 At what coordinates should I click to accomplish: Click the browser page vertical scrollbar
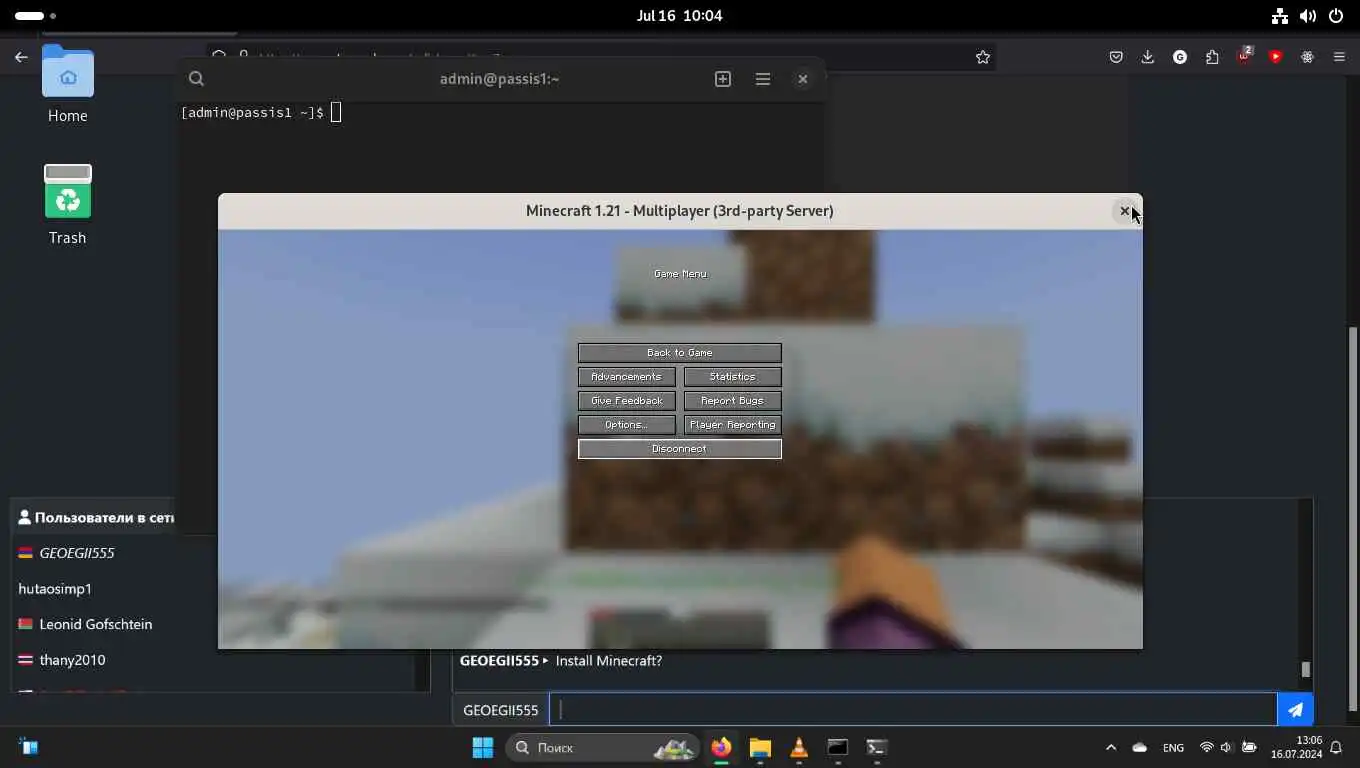[x=1353, y=517]
